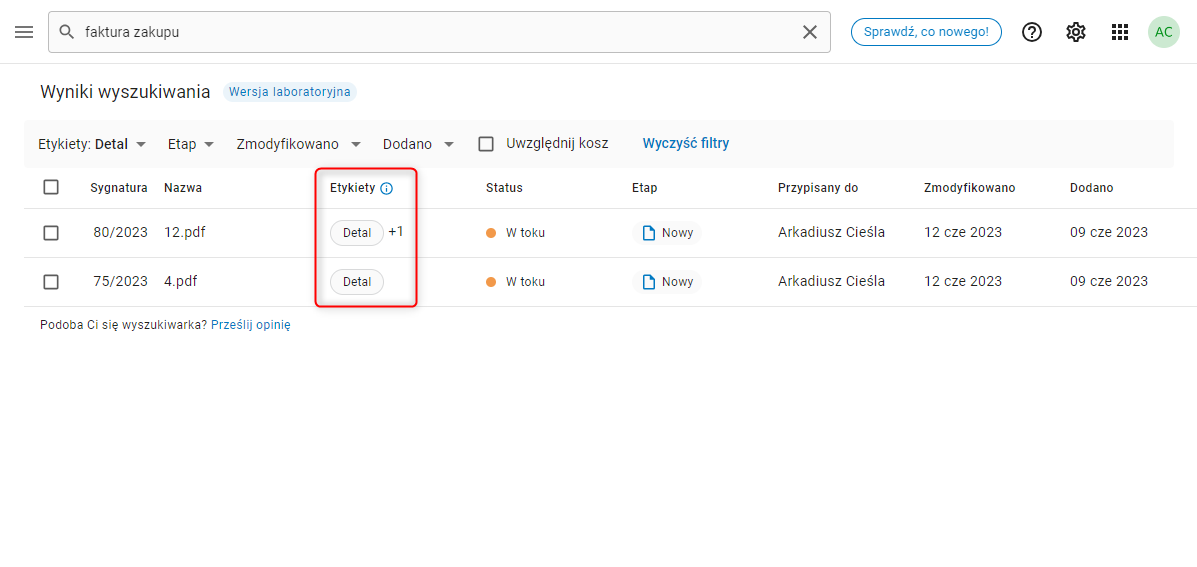The width and height of the screenshot is (1197, 567).
Task: Open the help question mark icon
Action: click(1032, 32)
